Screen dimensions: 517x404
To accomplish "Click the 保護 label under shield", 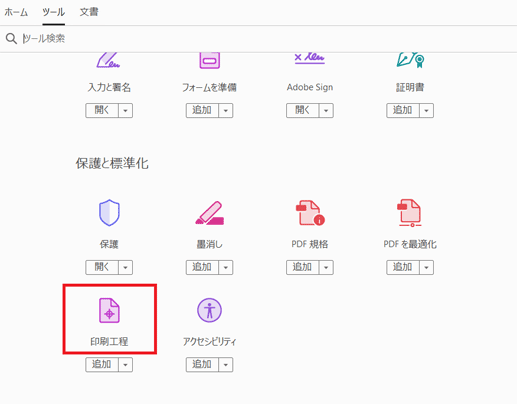I will coord(109,244).
